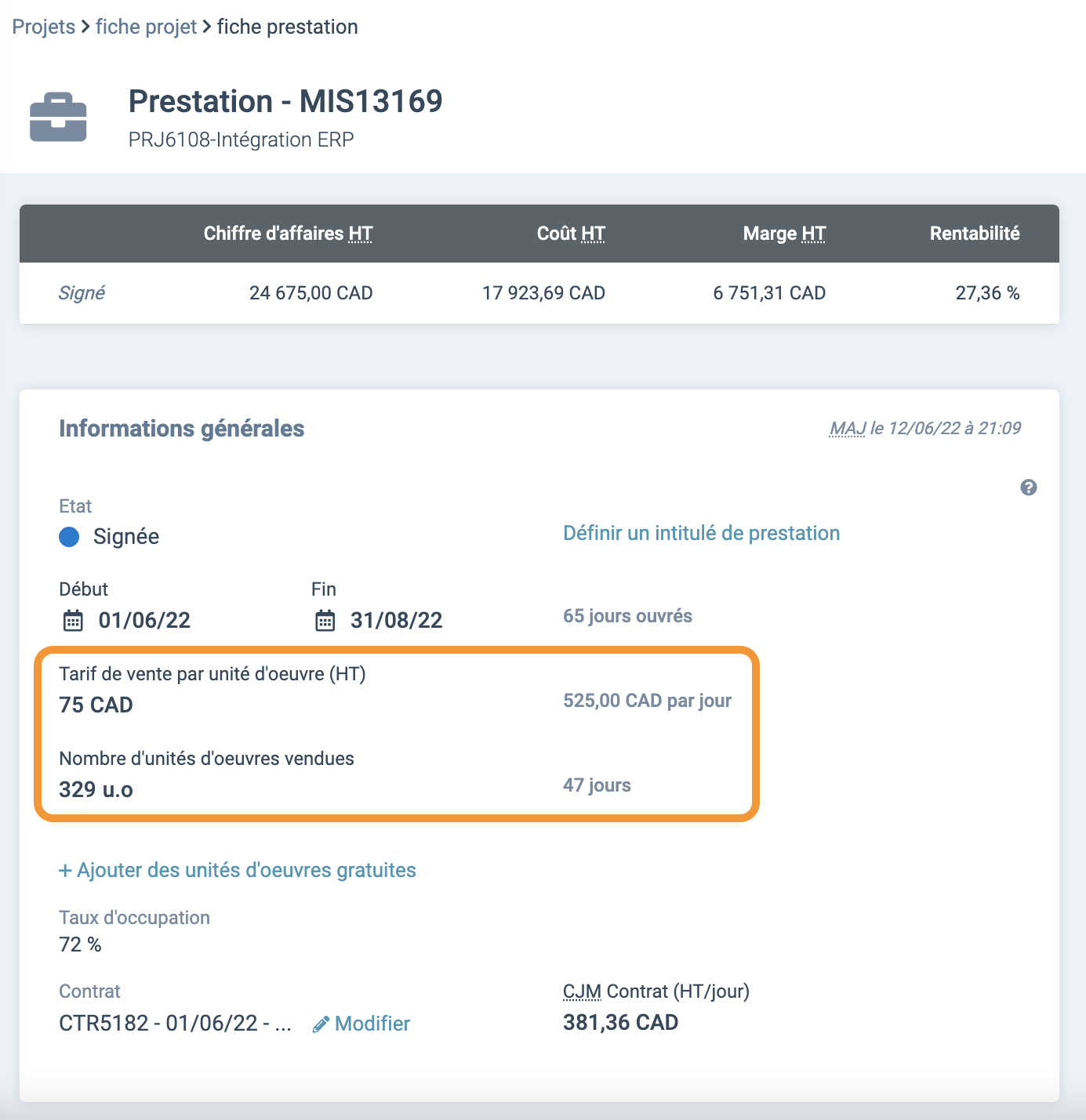Viewport: 1086px width, 1120px height.
Task: Open the help question mark icon
Action: [1029, 488]
